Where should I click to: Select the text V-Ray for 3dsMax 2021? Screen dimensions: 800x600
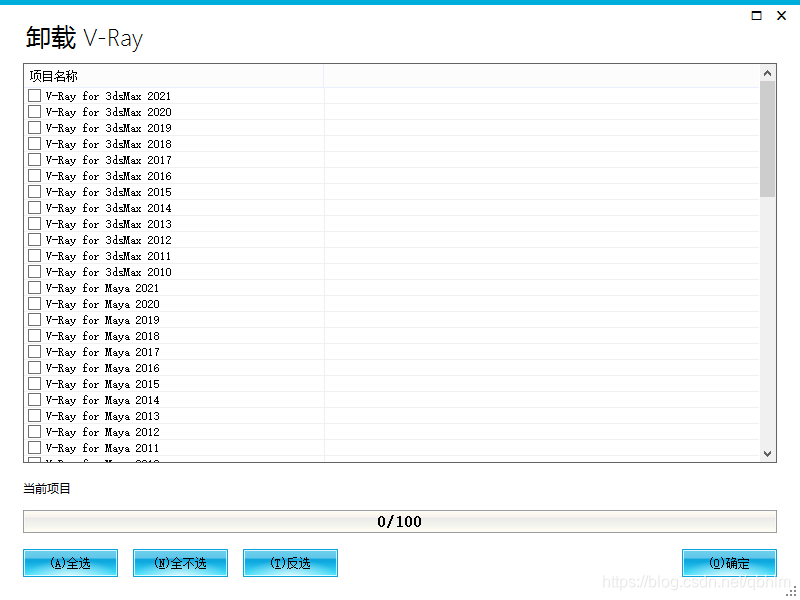108,96
